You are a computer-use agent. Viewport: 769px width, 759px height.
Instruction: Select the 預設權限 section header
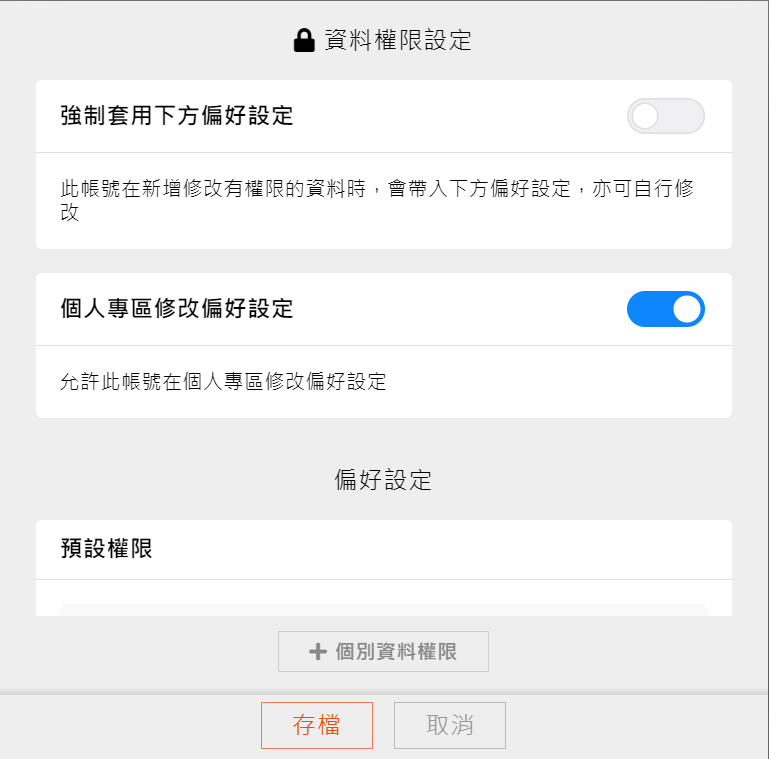(107, 548)
